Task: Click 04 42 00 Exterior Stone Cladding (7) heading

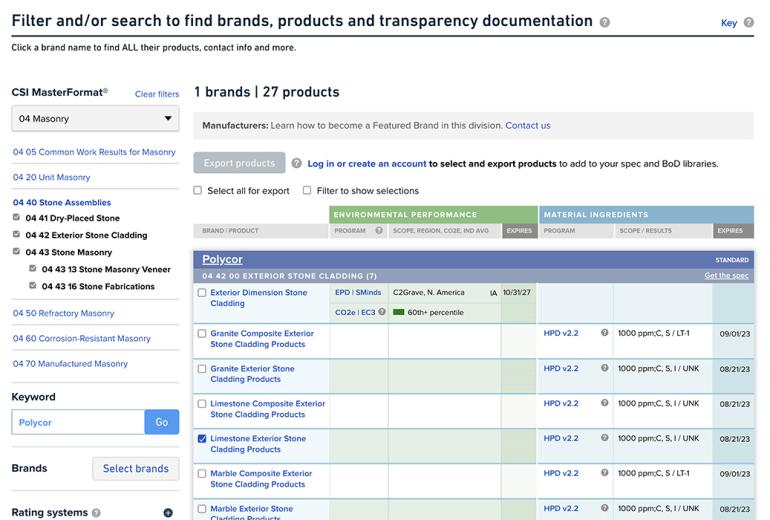Action: pos(289,276)
